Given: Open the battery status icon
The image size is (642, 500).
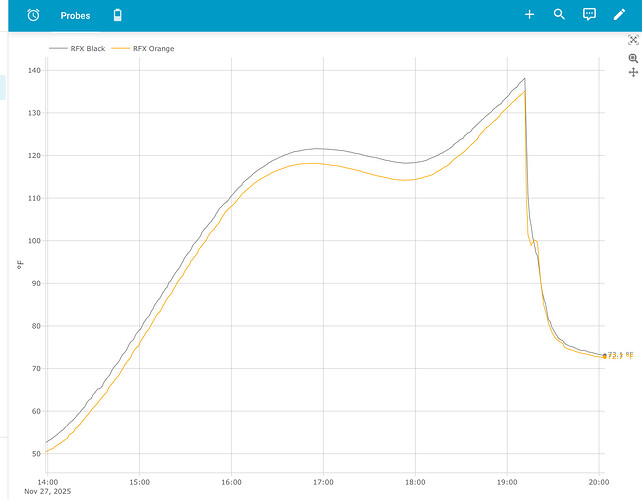Looking at the screenshot, I should tap(118, 15).
